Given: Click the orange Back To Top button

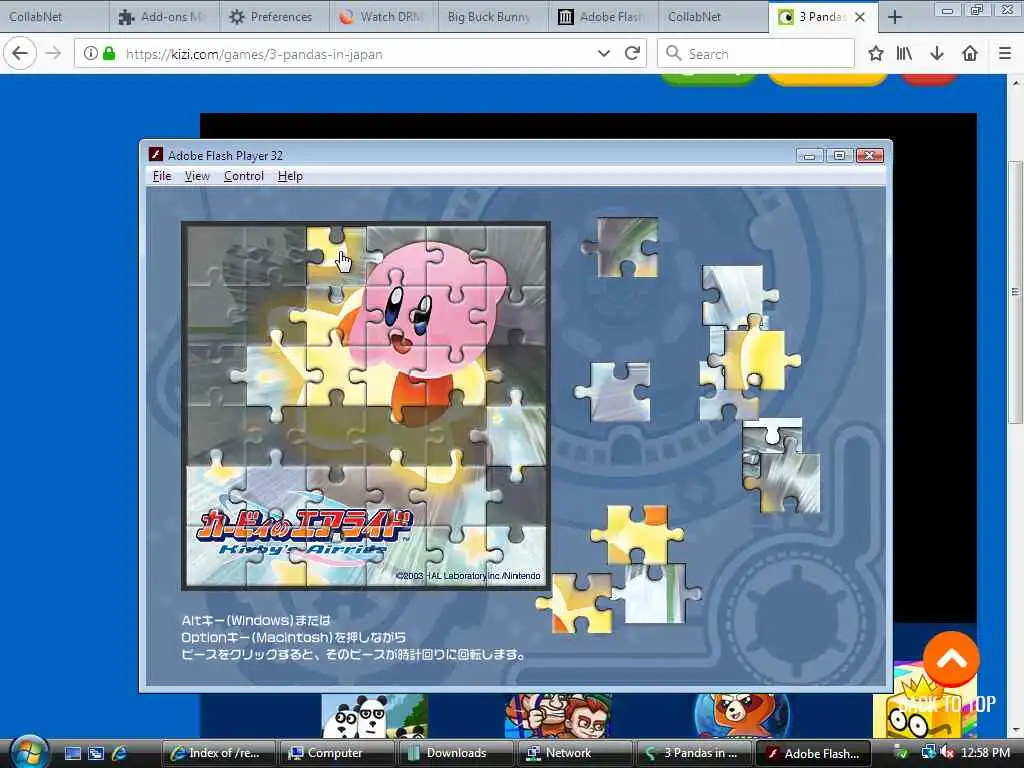Looking at the screenshot, I should (x=951, y=660).
